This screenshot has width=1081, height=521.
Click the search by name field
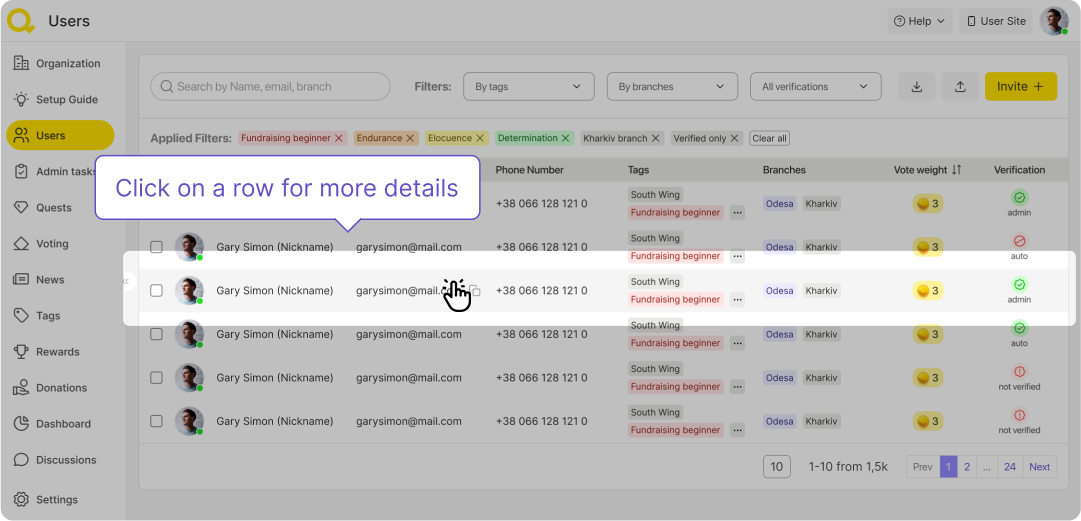[x=270, y=87]
